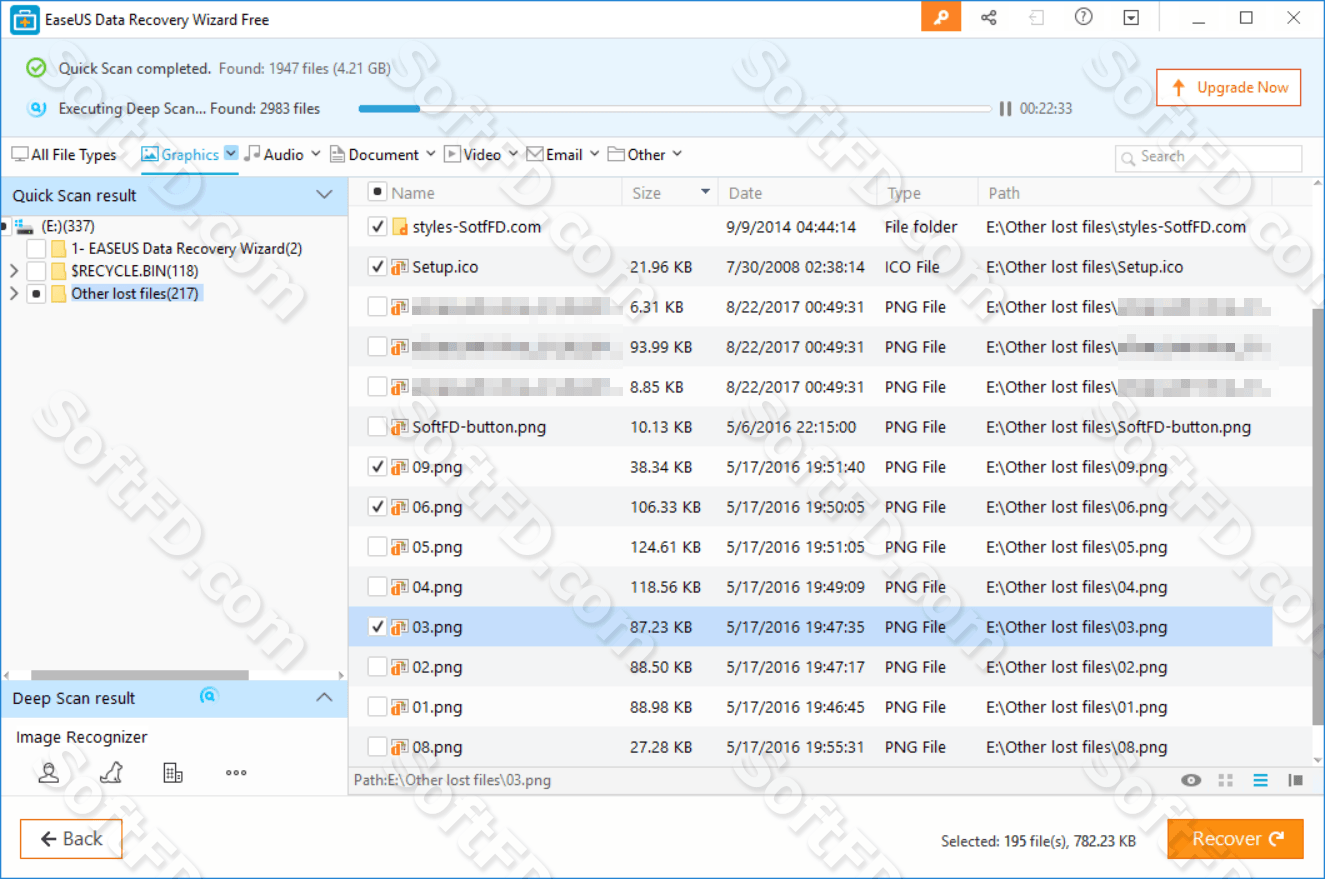Click the Back button
1325x879 pixels.
coord(71,839)
